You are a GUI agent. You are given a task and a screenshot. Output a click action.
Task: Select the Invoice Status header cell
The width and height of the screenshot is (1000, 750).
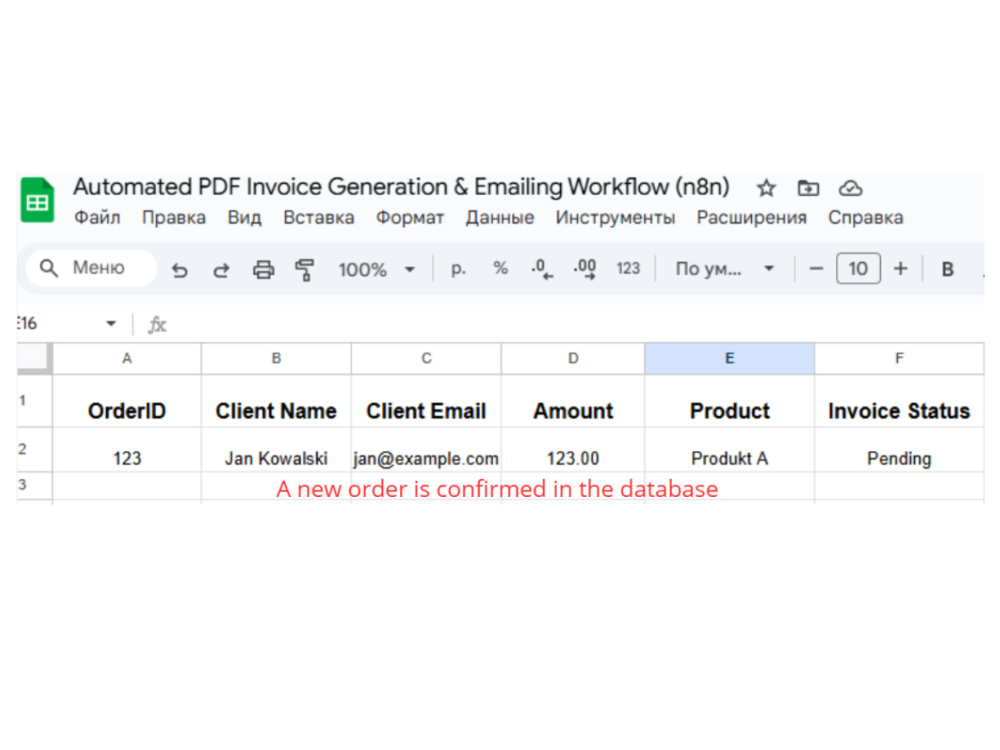[x=899, y=401]
